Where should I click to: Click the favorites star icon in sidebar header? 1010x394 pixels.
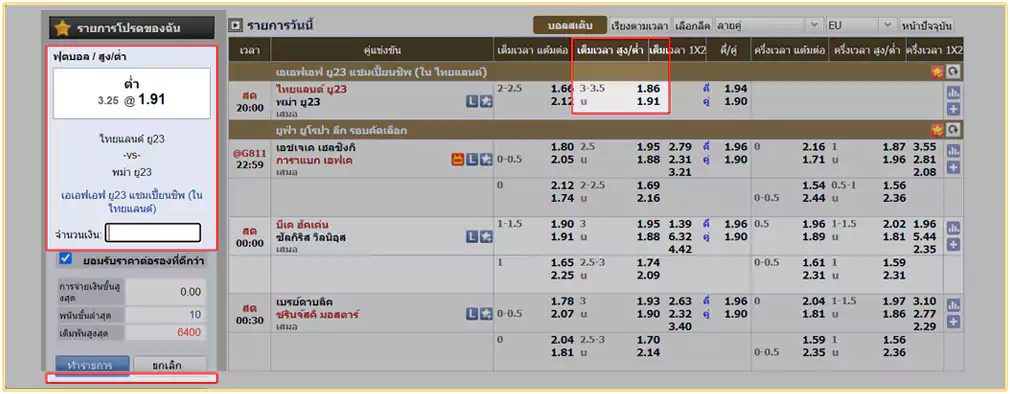[62, 28]
